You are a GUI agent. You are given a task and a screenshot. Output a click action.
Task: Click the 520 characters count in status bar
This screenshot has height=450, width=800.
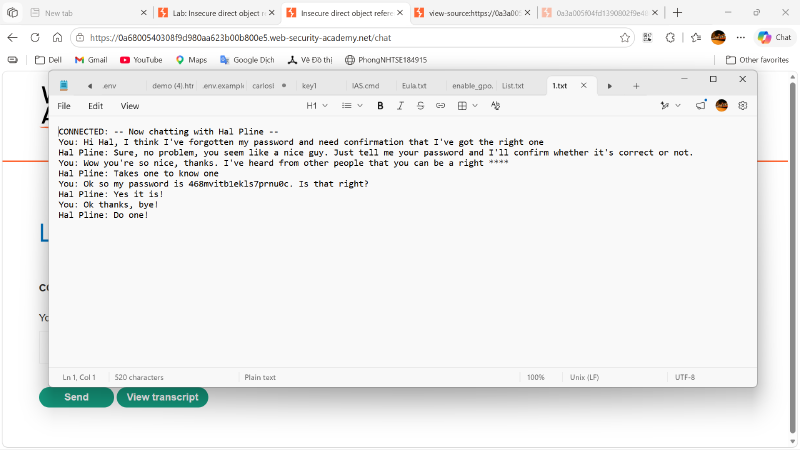click(x=139, y=377)
